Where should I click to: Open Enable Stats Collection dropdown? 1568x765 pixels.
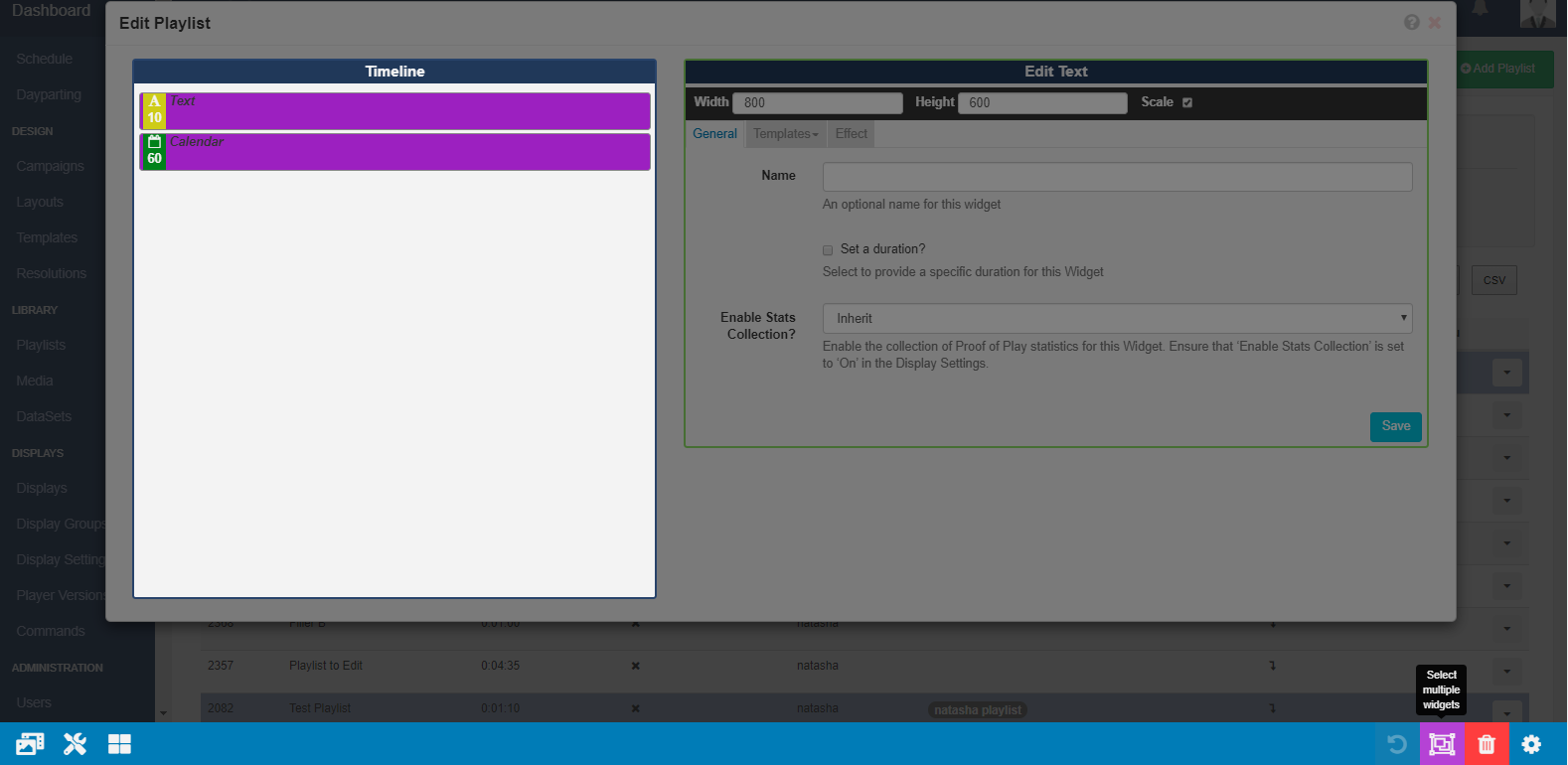tap(1117, 319)
